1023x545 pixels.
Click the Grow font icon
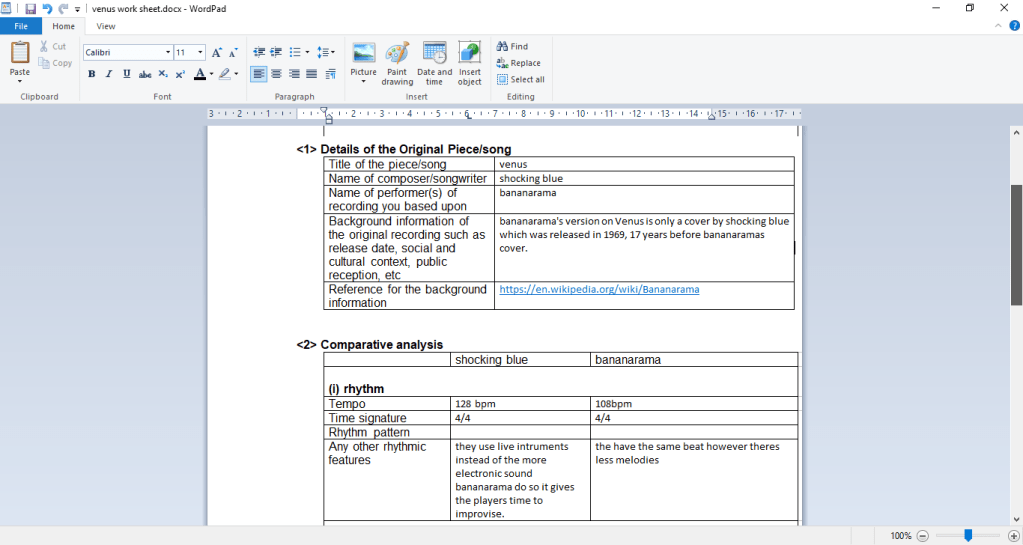(216, 52)
